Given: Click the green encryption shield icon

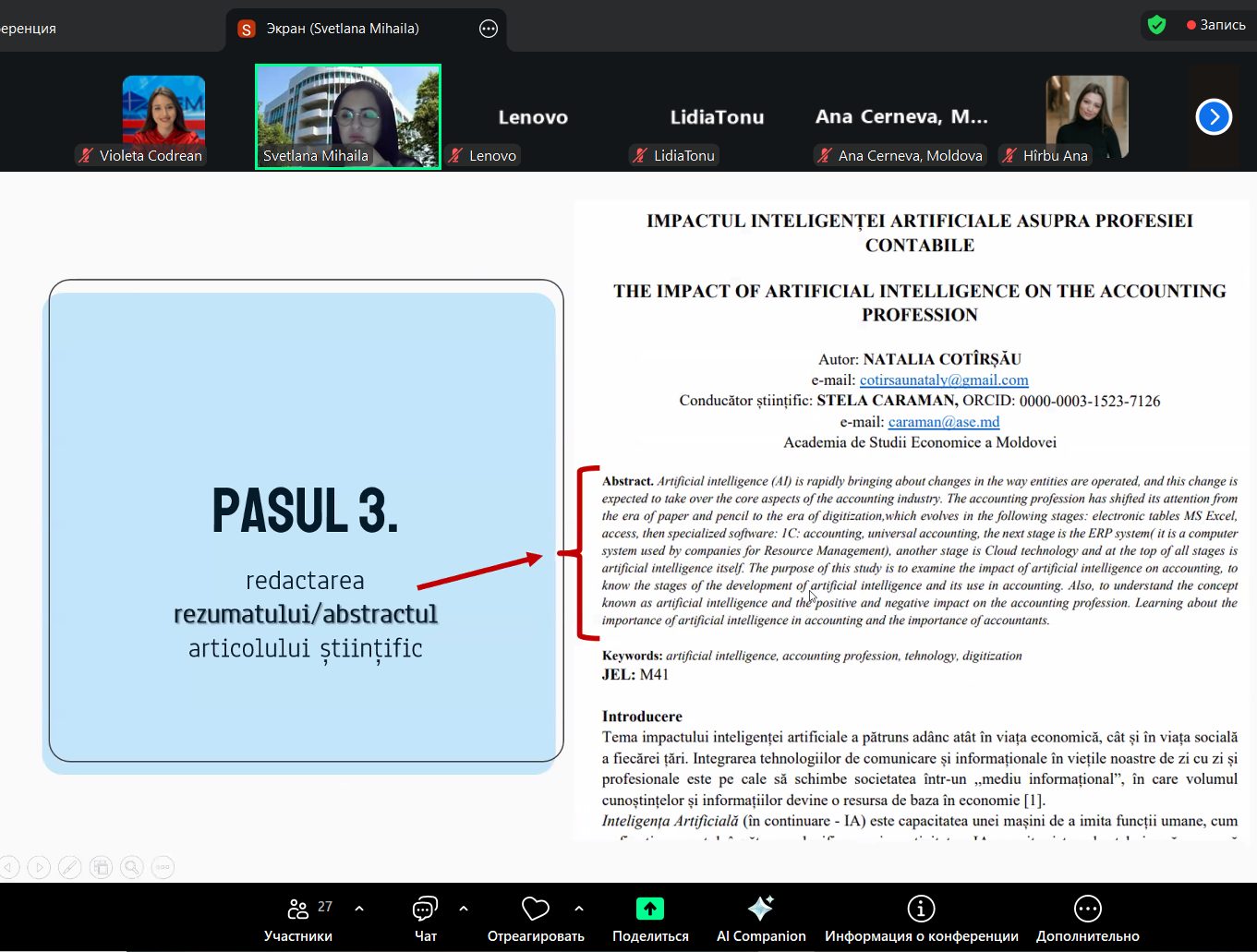Looking at the screenshot, I should pyautogui.click(x=1156, y=25).
